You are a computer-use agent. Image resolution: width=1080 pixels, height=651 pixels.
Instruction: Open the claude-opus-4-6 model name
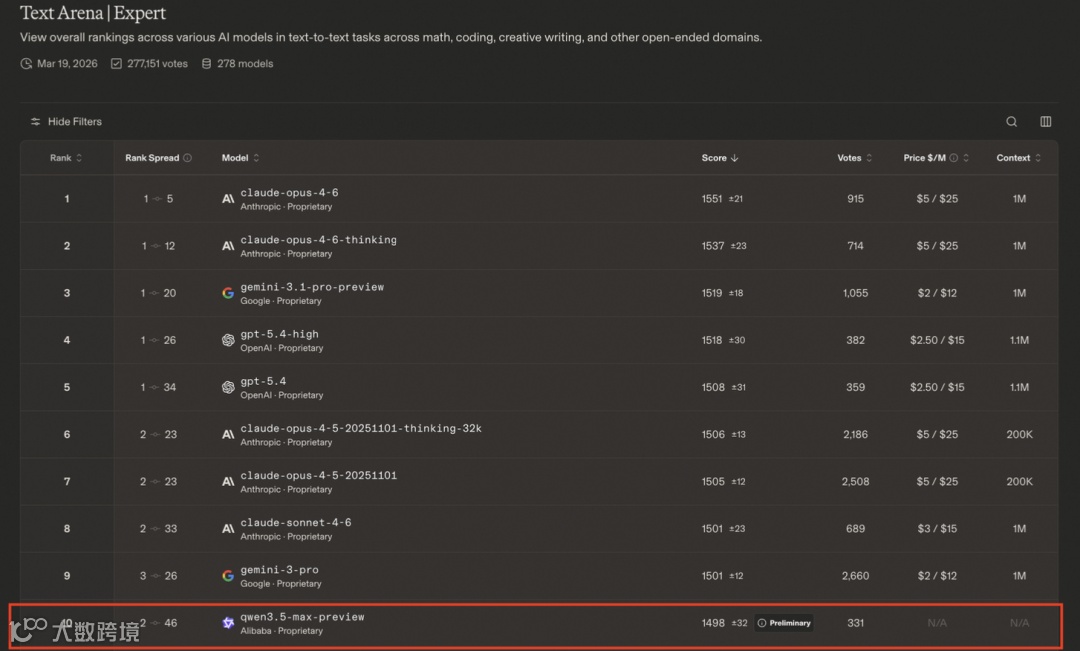tap(289, 193)
